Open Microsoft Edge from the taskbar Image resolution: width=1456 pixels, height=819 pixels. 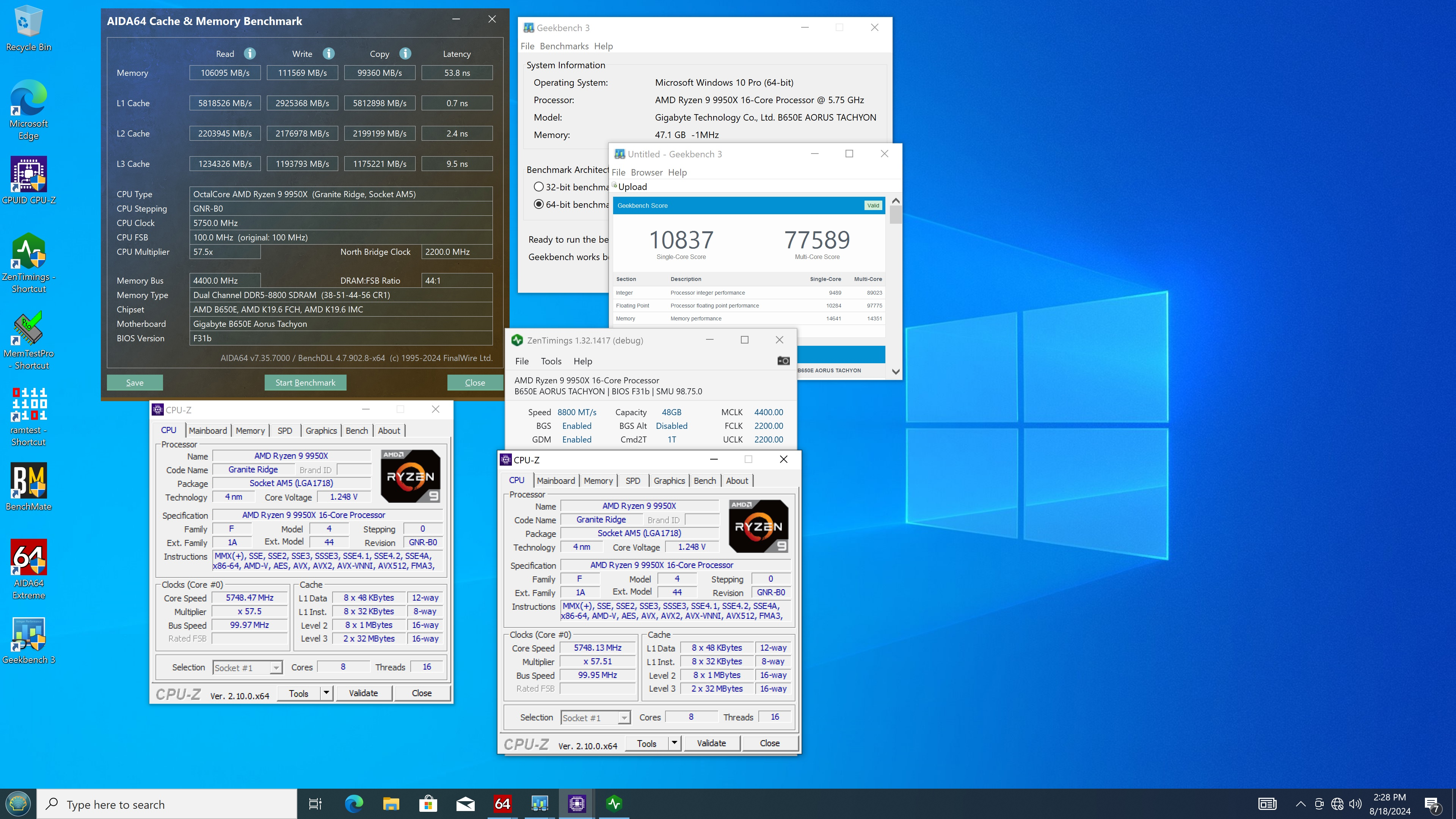coord(354,804)
